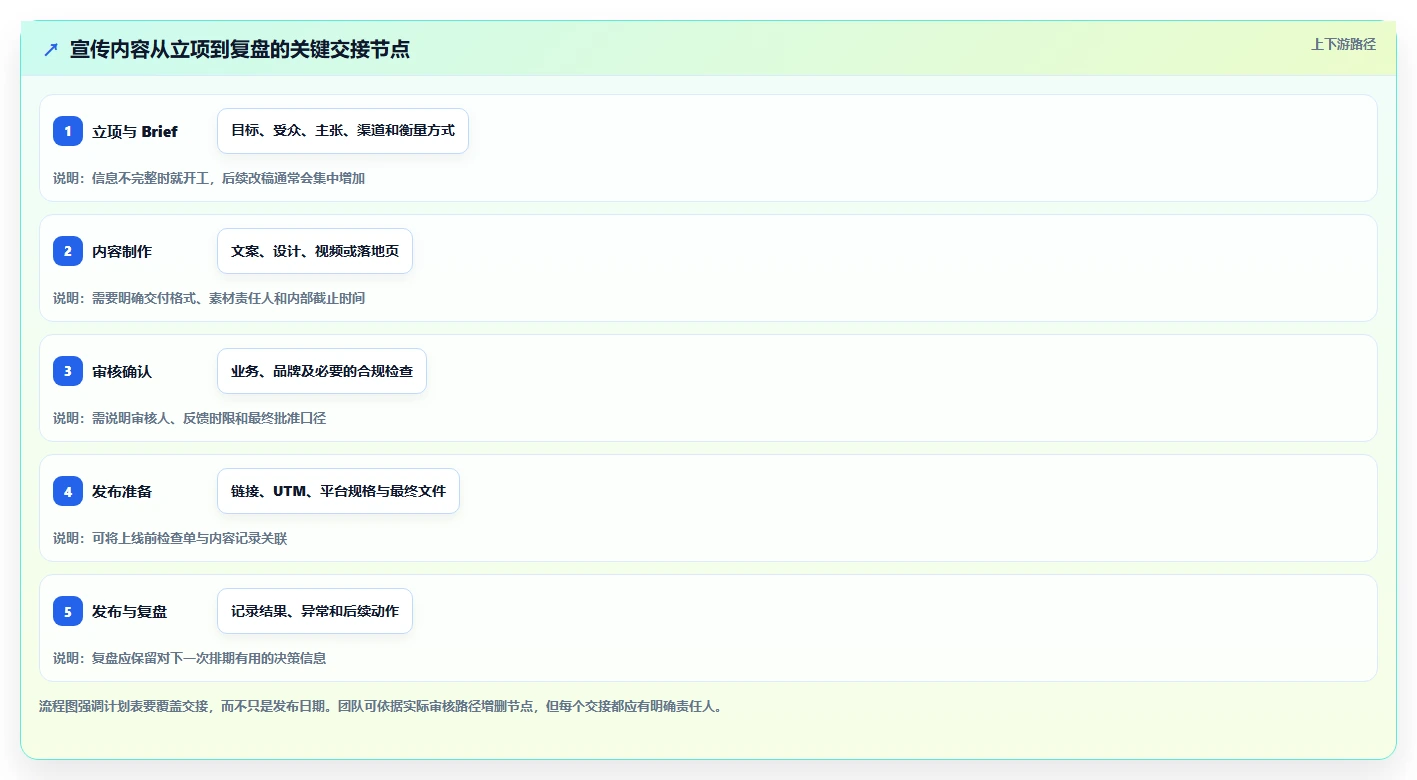This screenshot has height=780, width=1417.
Task: Click the step 2 number badge
Action: click(68, 251)
